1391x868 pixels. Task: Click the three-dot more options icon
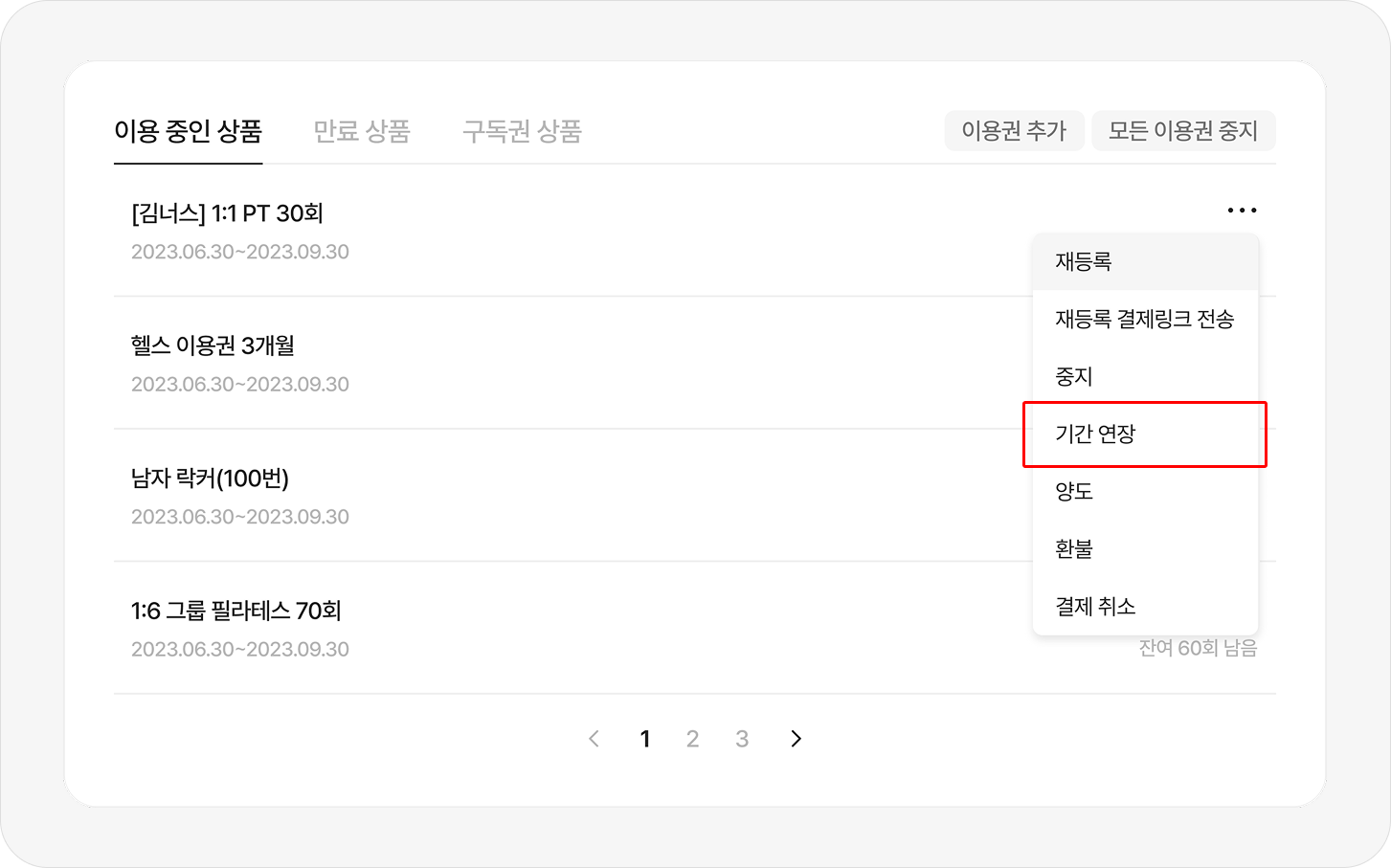coord(1242,211)
